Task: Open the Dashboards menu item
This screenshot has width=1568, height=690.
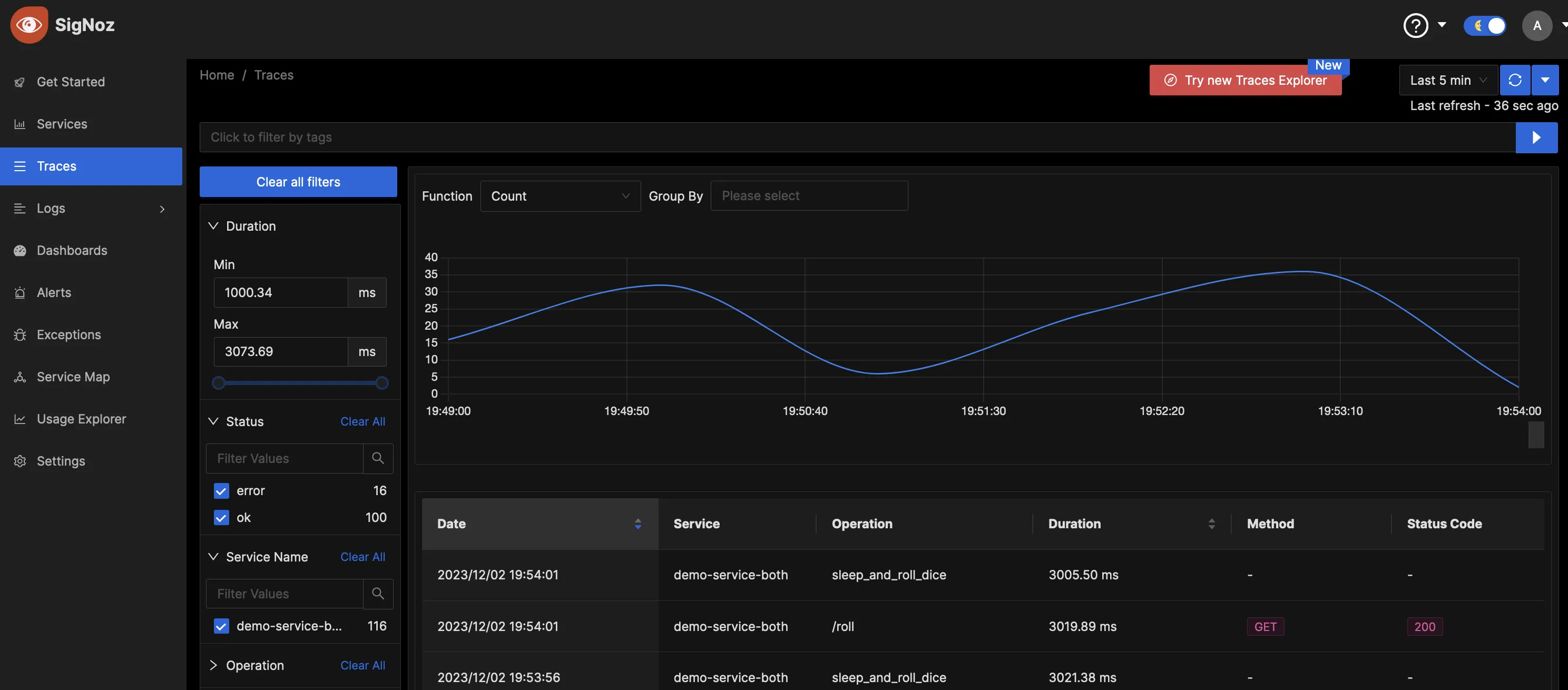Action: click(x=72, y=250)
